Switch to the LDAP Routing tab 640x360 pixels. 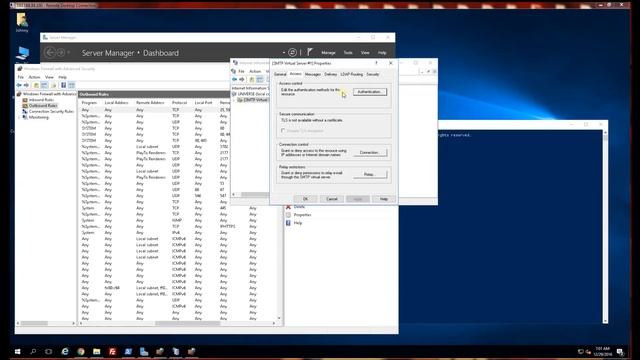[351, 74]
